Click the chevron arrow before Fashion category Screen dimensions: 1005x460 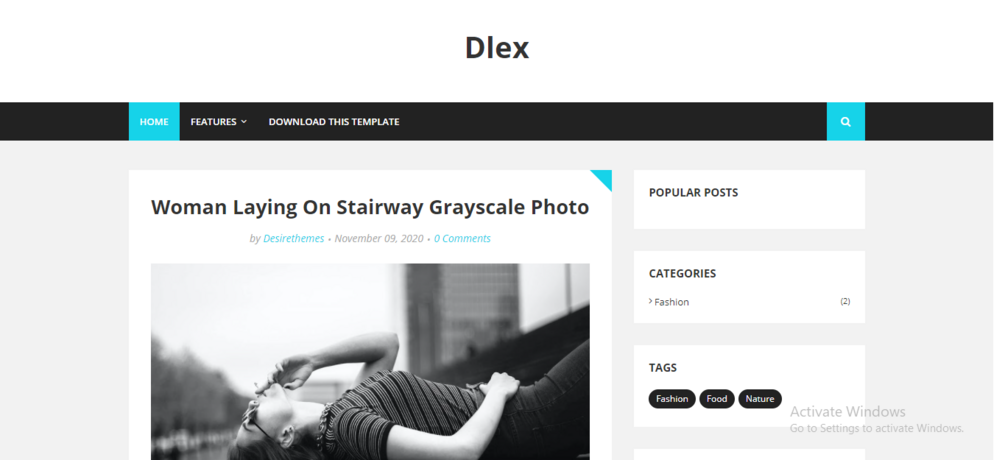coord(651,301)
